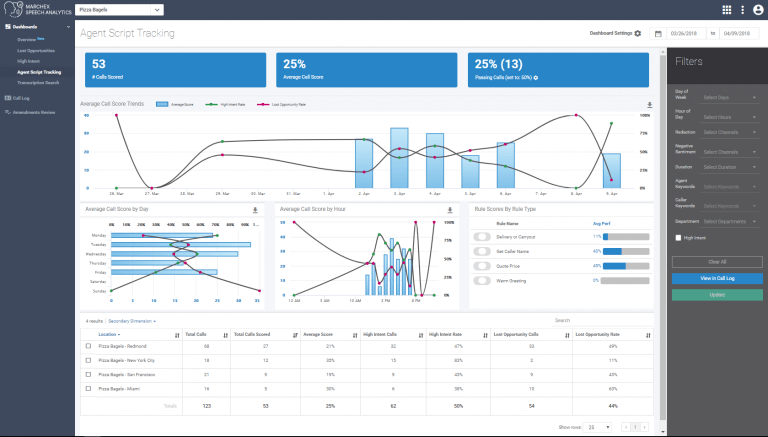Open Call Log in the sidebar
Image resolution: width=768 pixels, height=437 pixels.
click(20, 98)
